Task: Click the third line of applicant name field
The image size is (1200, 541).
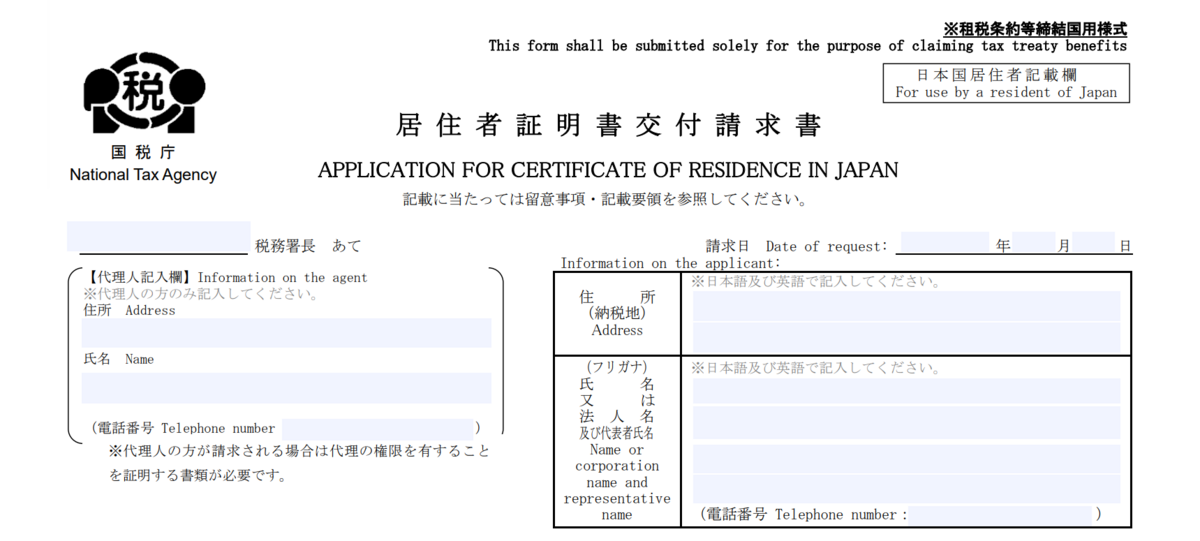Action: tap(907, 459)
